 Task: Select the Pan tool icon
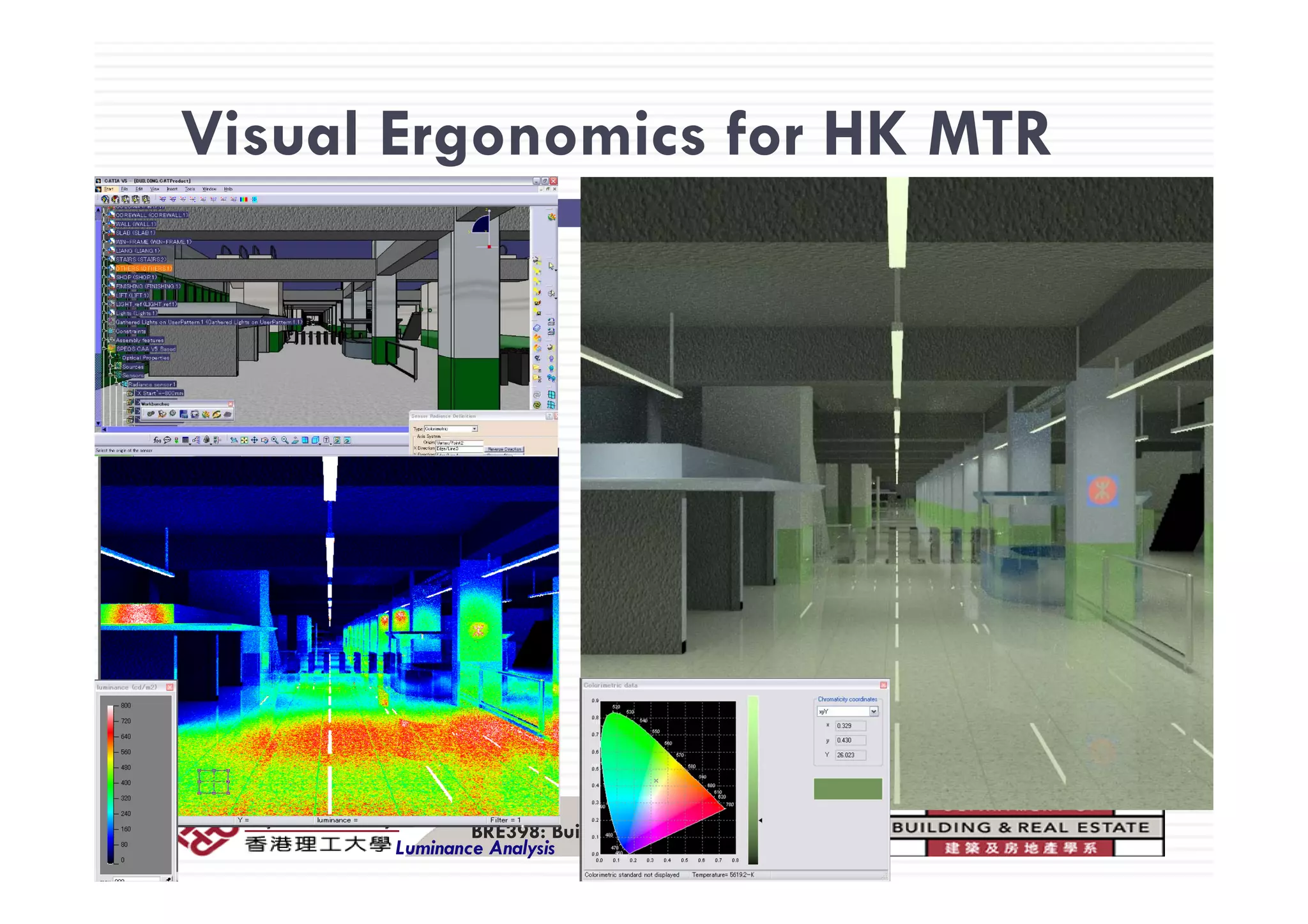click(254, 440)
